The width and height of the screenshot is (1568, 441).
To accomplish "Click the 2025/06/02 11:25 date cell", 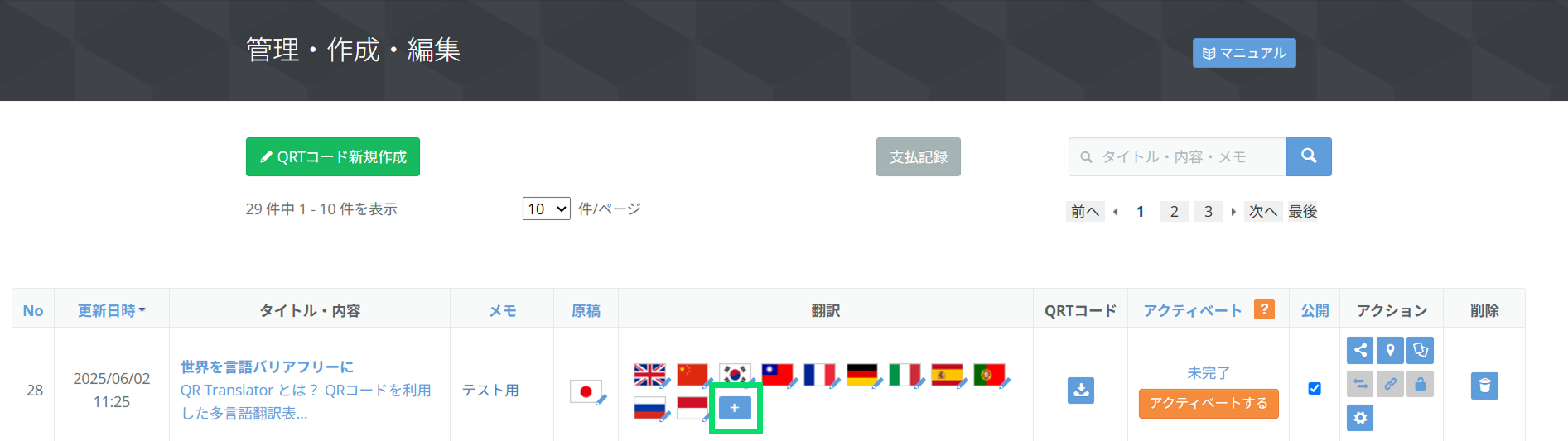I will pyautogui.click(x=112, y=390).
